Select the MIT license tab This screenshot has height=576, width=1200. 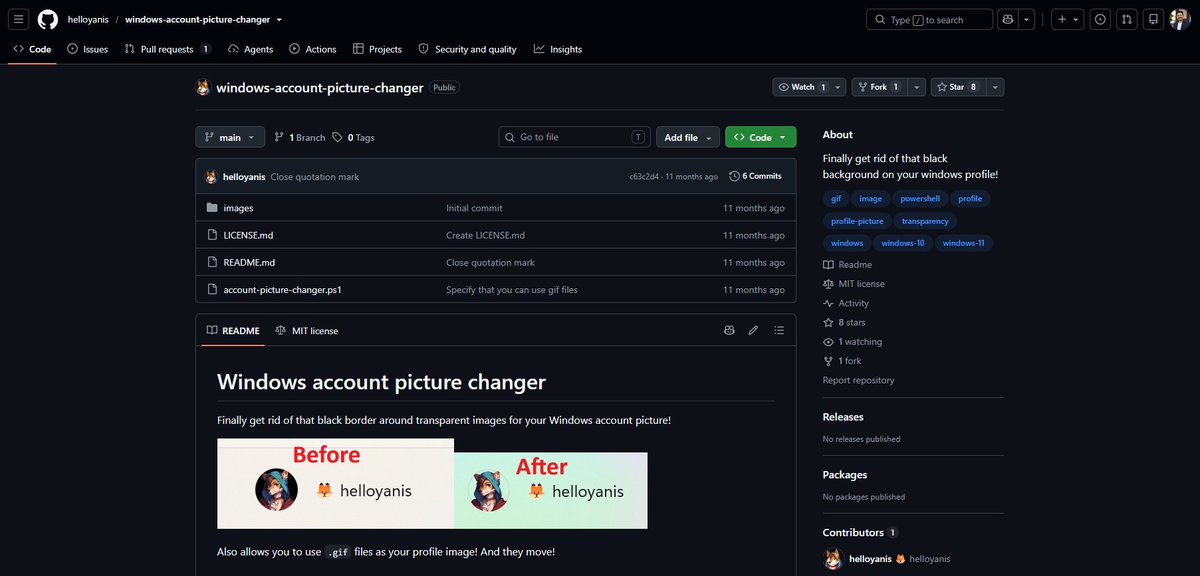307,331
